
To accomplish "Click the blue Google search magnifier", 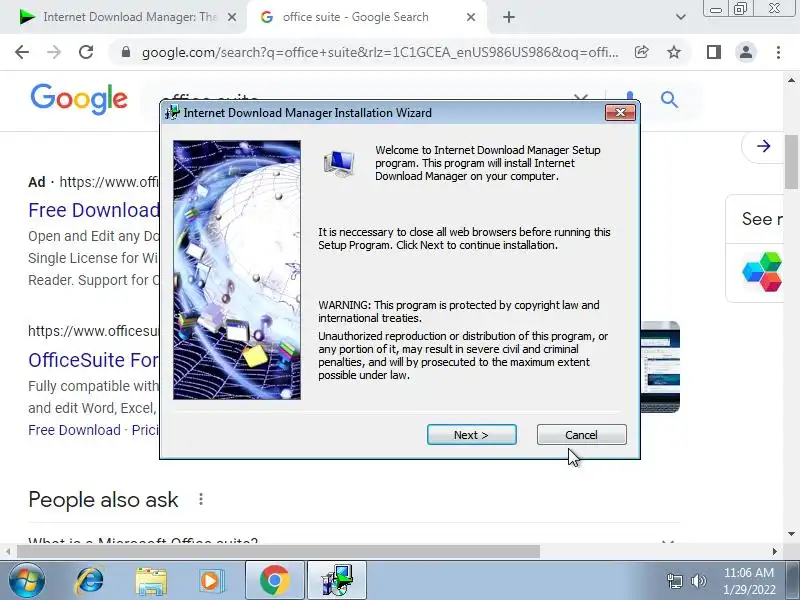I will point(669,99).
